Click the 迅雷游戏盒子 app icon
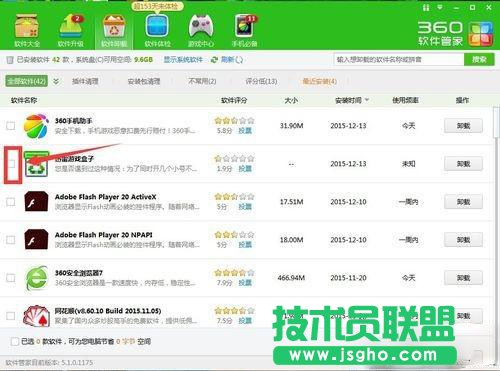 tap(36, 164)
